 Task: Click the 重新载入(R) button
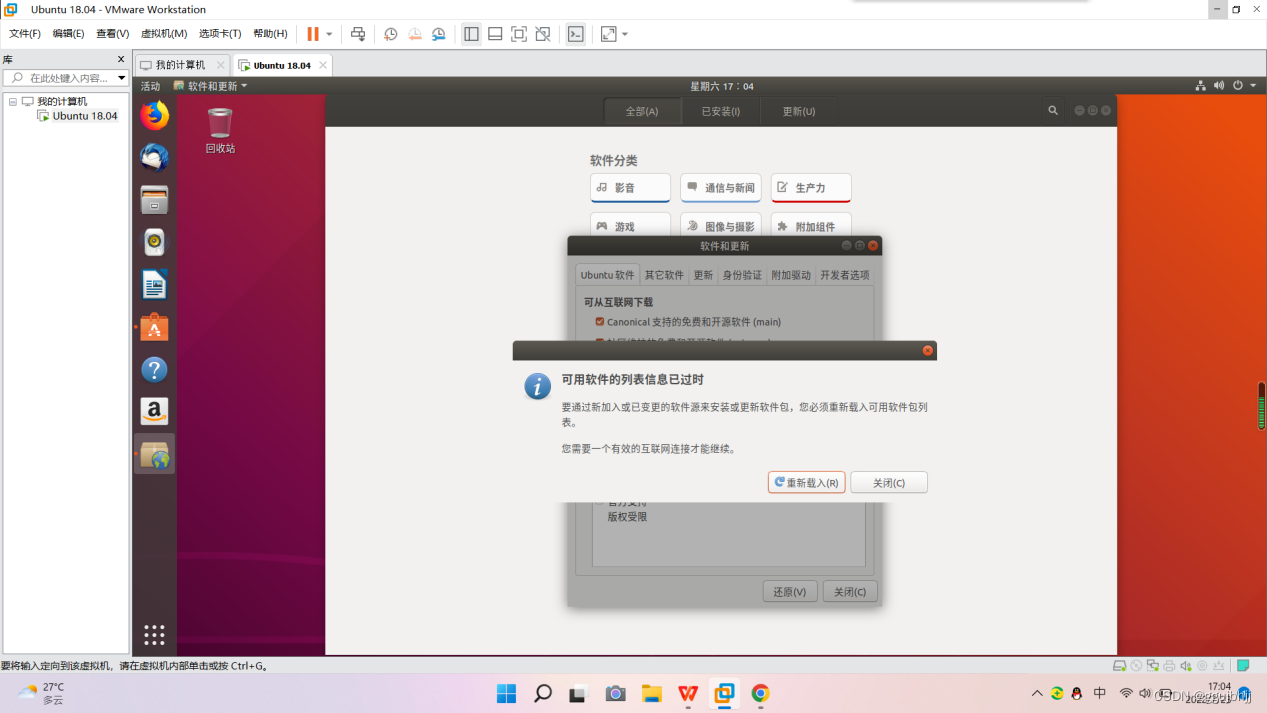(x=806, y=483)
